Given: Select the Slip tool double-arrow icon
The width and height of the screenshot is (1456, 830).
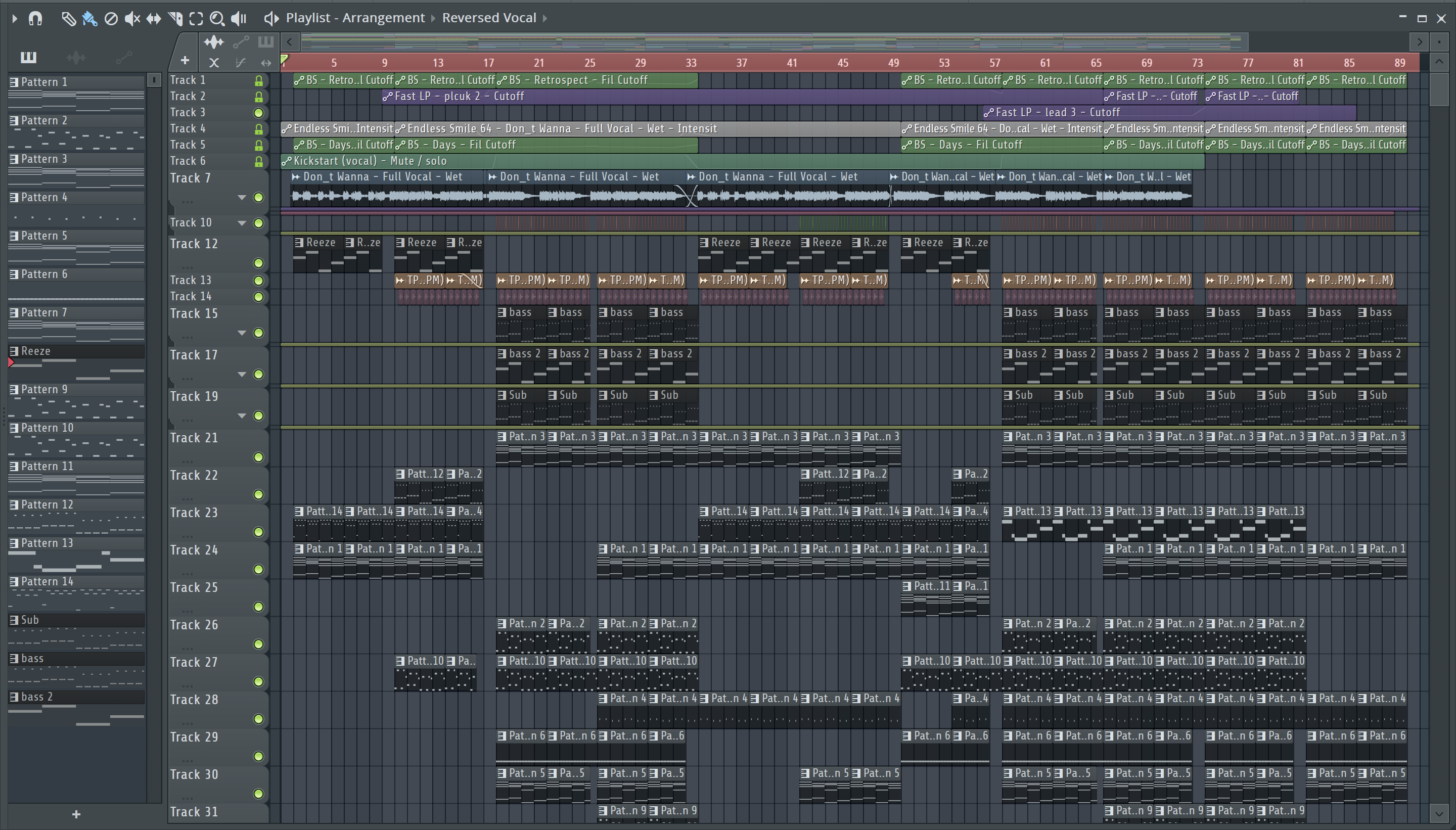Looking at the screenshot, I should 153,19.
